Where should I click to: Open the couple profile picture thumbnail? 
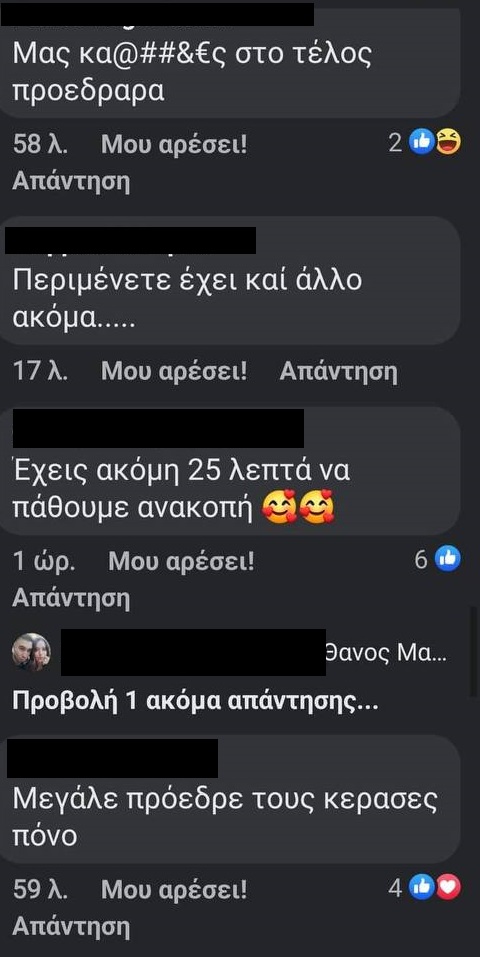(32, 652)
